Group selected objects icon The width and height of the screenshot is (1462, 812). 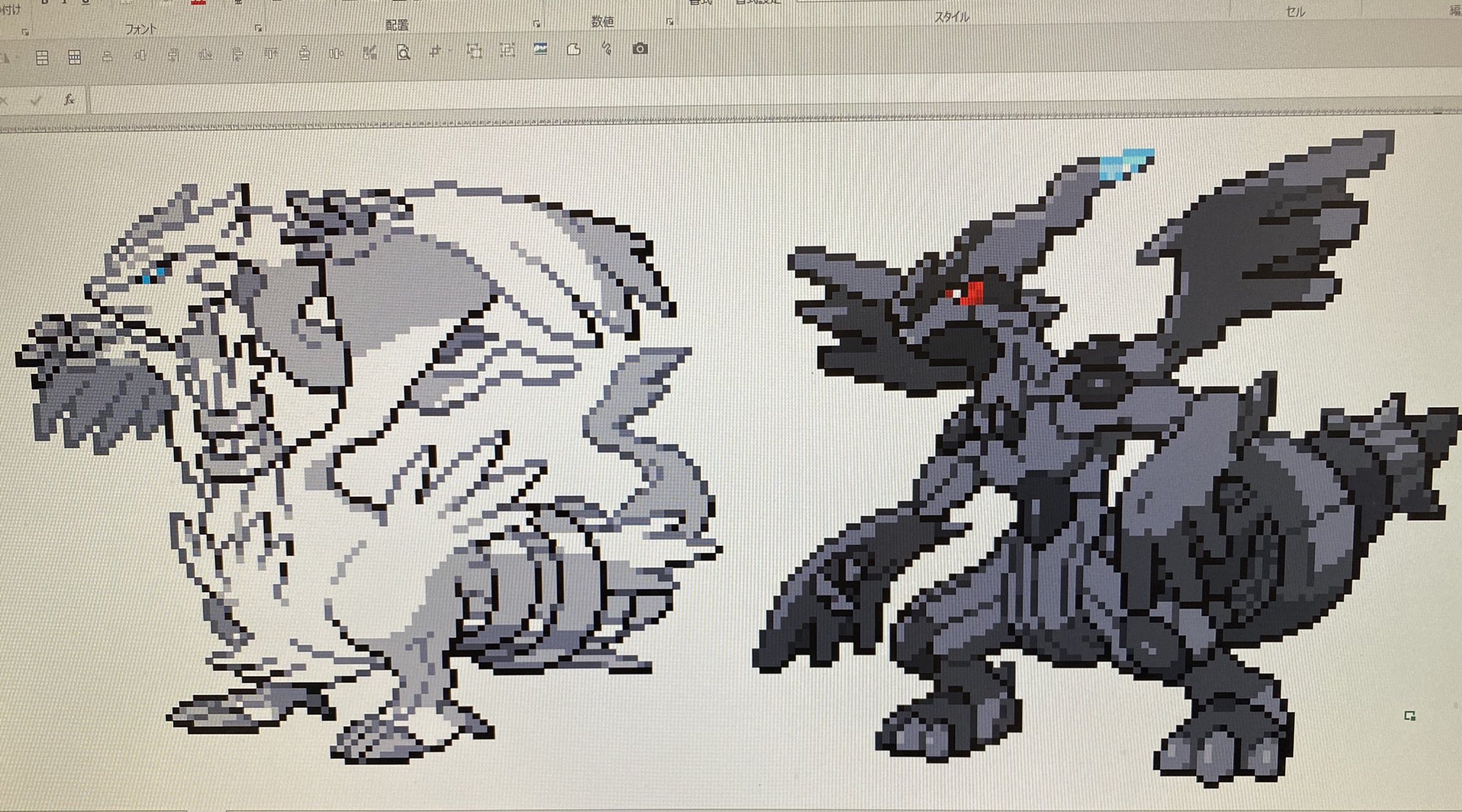pos(473,51)
